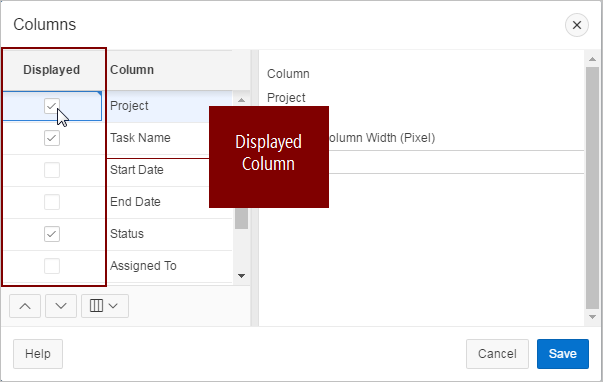Check the Displayed checkbox for Start Date
This screenshot has width=603, height=382.
point(52,170)
